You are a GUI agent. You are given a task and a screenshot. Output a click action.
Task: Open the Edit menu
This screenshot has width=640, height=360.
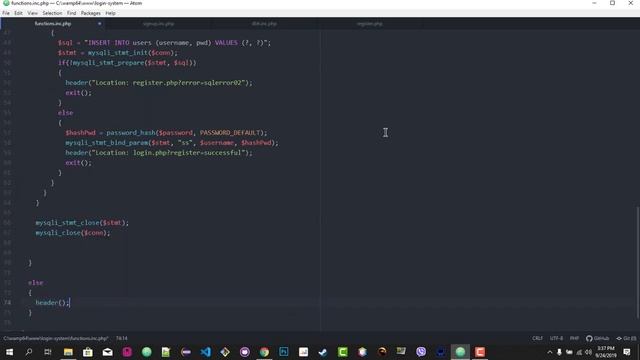(x=18, y=13)
